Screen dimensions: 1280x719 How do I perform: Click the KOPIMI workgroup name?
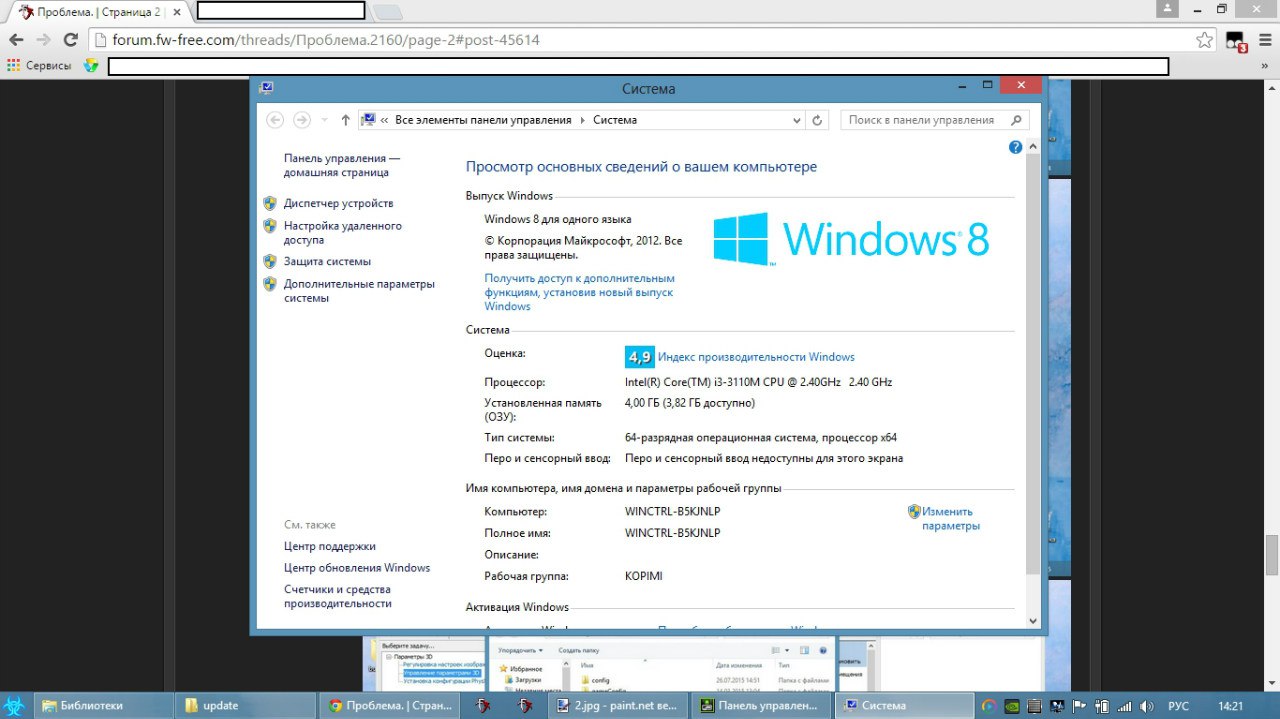coord(643,576)
